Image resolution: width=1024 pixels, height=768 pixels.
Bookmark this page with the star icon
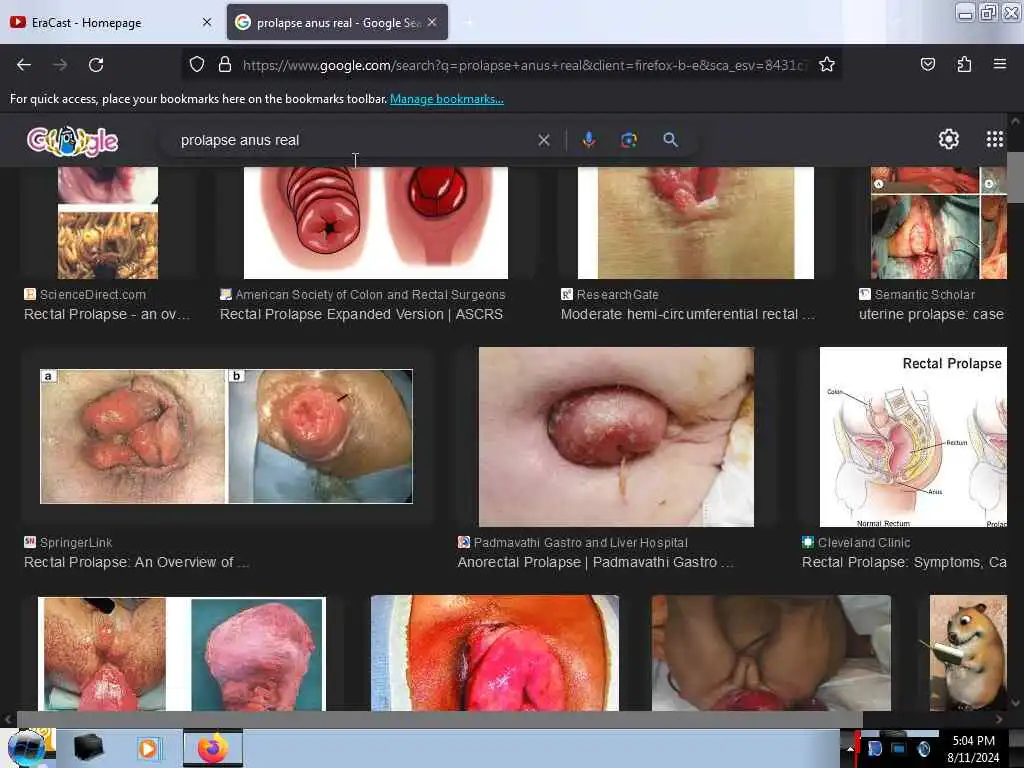(827, 64)
